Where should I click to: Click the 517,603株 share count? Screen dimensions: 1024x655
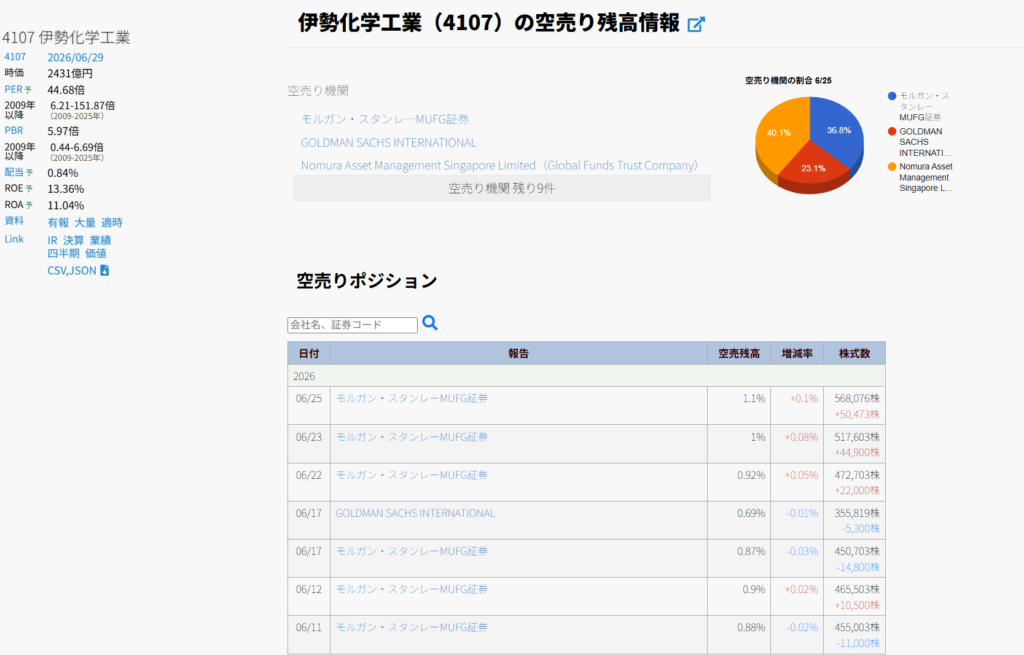[x=857, y=437]
